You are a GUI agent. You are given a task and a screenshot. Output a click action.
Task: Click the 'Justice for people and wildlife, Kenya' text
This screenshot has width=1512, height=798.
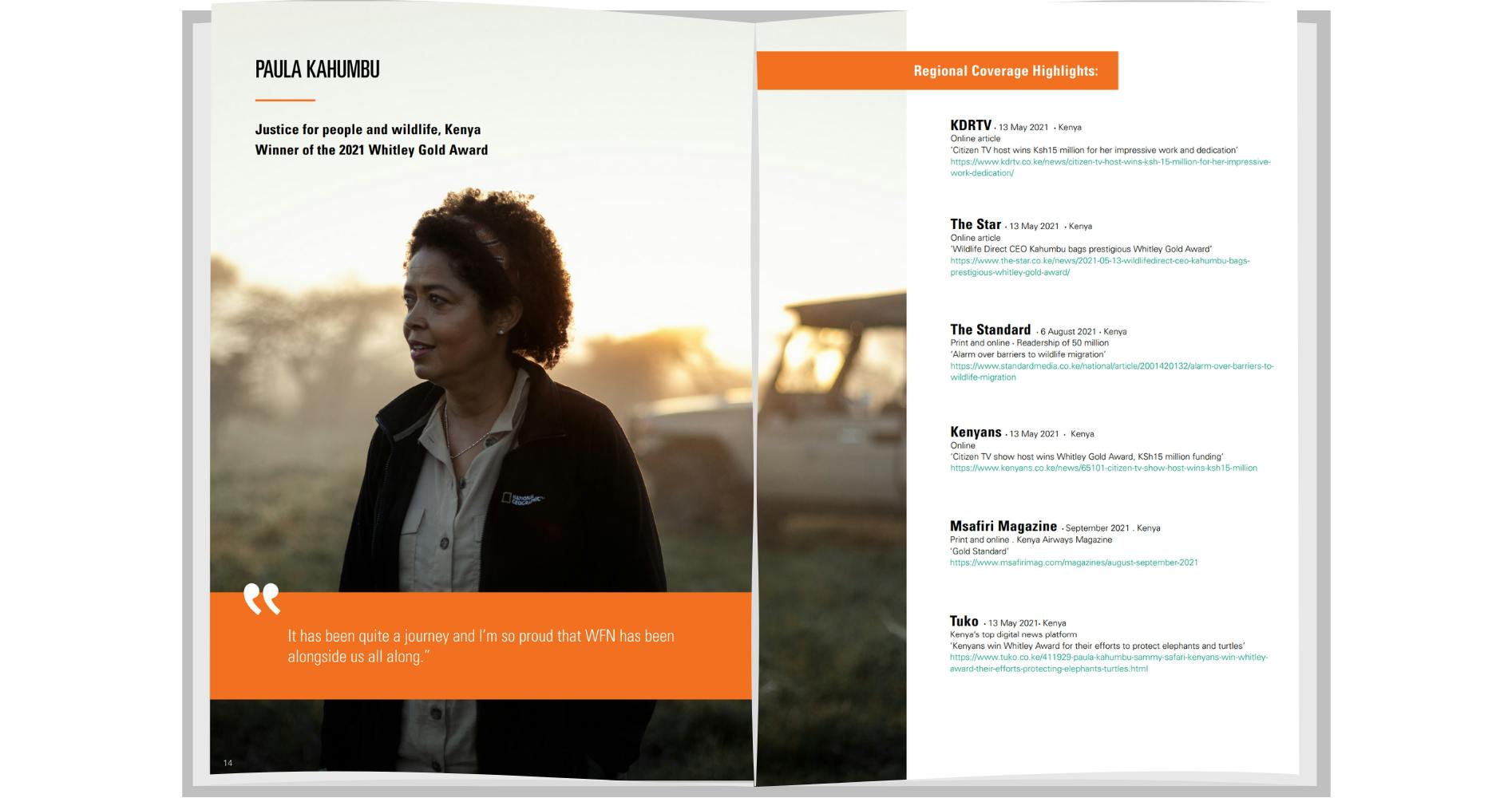click(x=367, y=129)
